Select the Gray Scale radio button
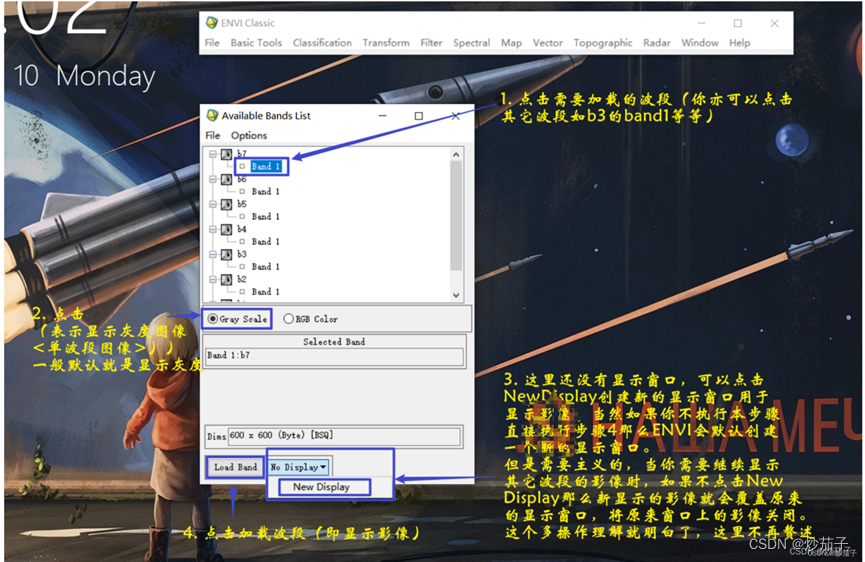Screen dimensions: 865x562 212,319
